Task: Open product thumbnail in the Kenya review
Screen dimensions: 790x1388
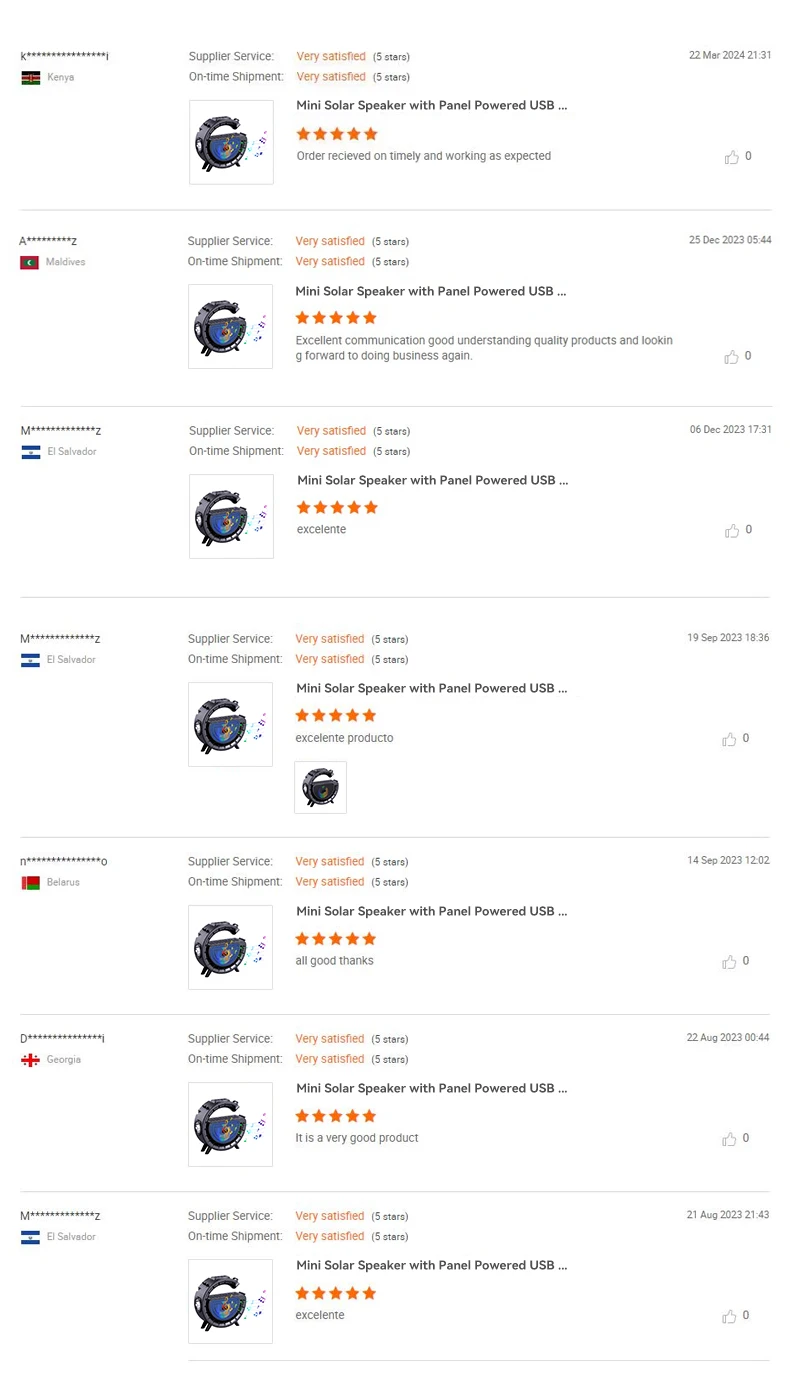Action: [x=231, y=142]
